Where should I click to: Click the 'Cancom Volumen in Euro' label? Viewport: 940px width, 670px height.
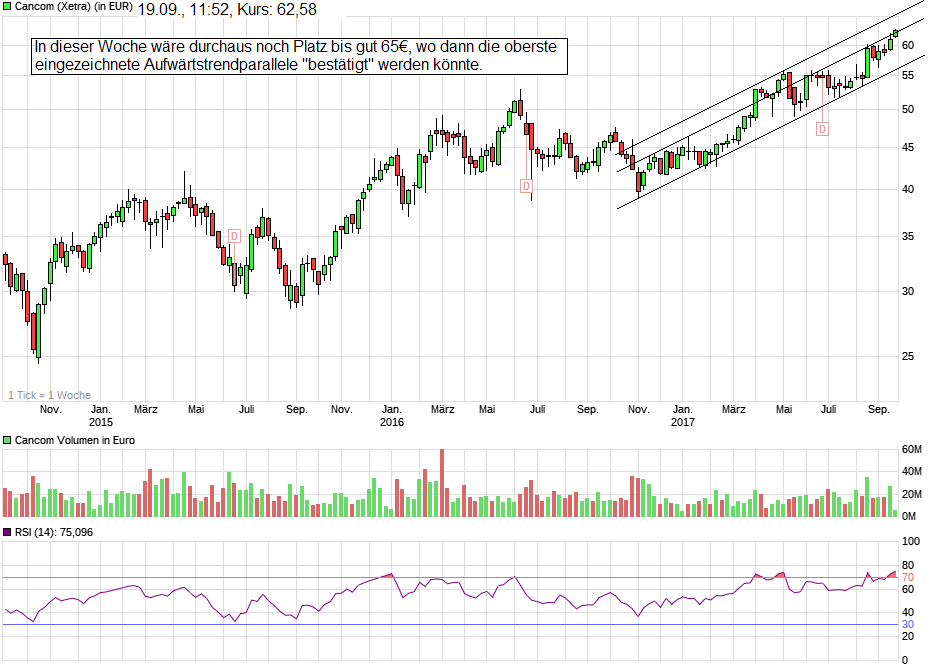[75, 440]
